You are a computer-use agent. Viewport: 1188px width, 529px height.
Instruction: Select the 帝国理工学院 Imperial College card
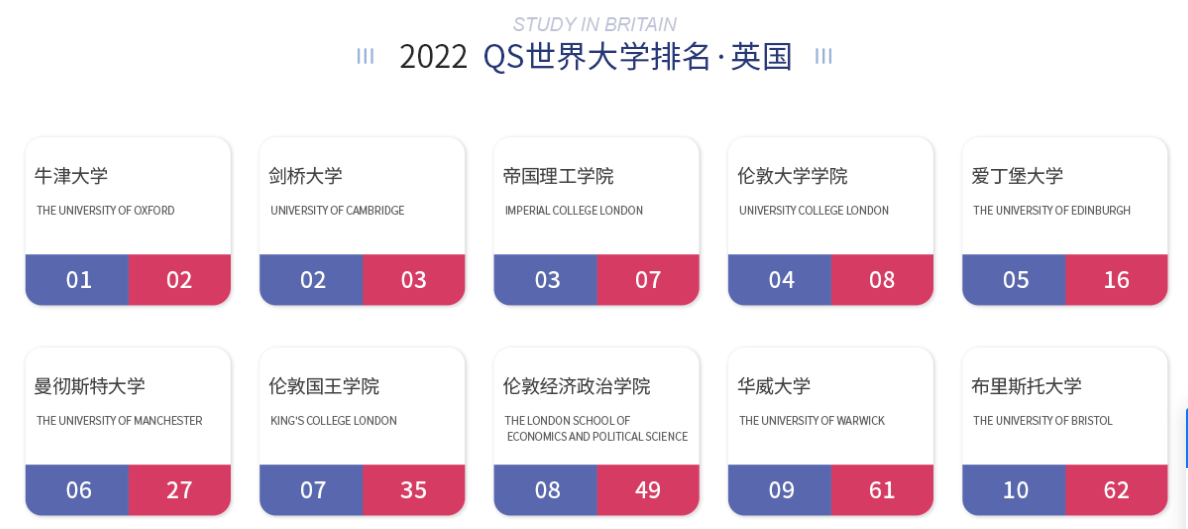click(596, 221)
